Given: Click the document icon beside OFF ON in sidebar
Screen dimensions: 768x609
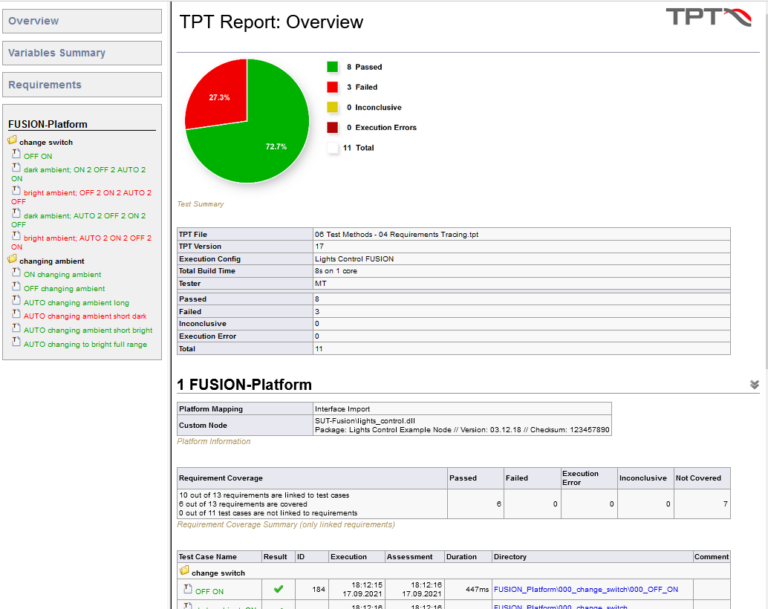Looking at the screenshot, I should pos(16,154).
